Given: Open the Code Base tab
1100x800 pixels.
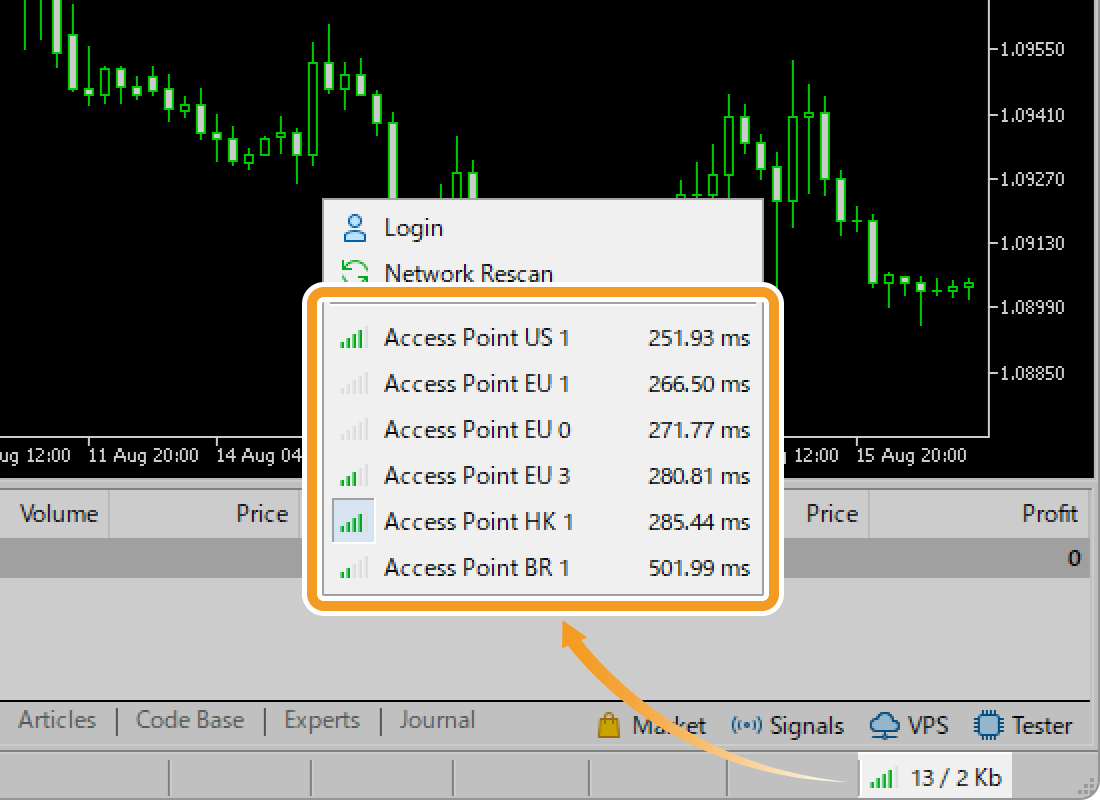Looking at the screenshot, I should (x=190, y=720).
